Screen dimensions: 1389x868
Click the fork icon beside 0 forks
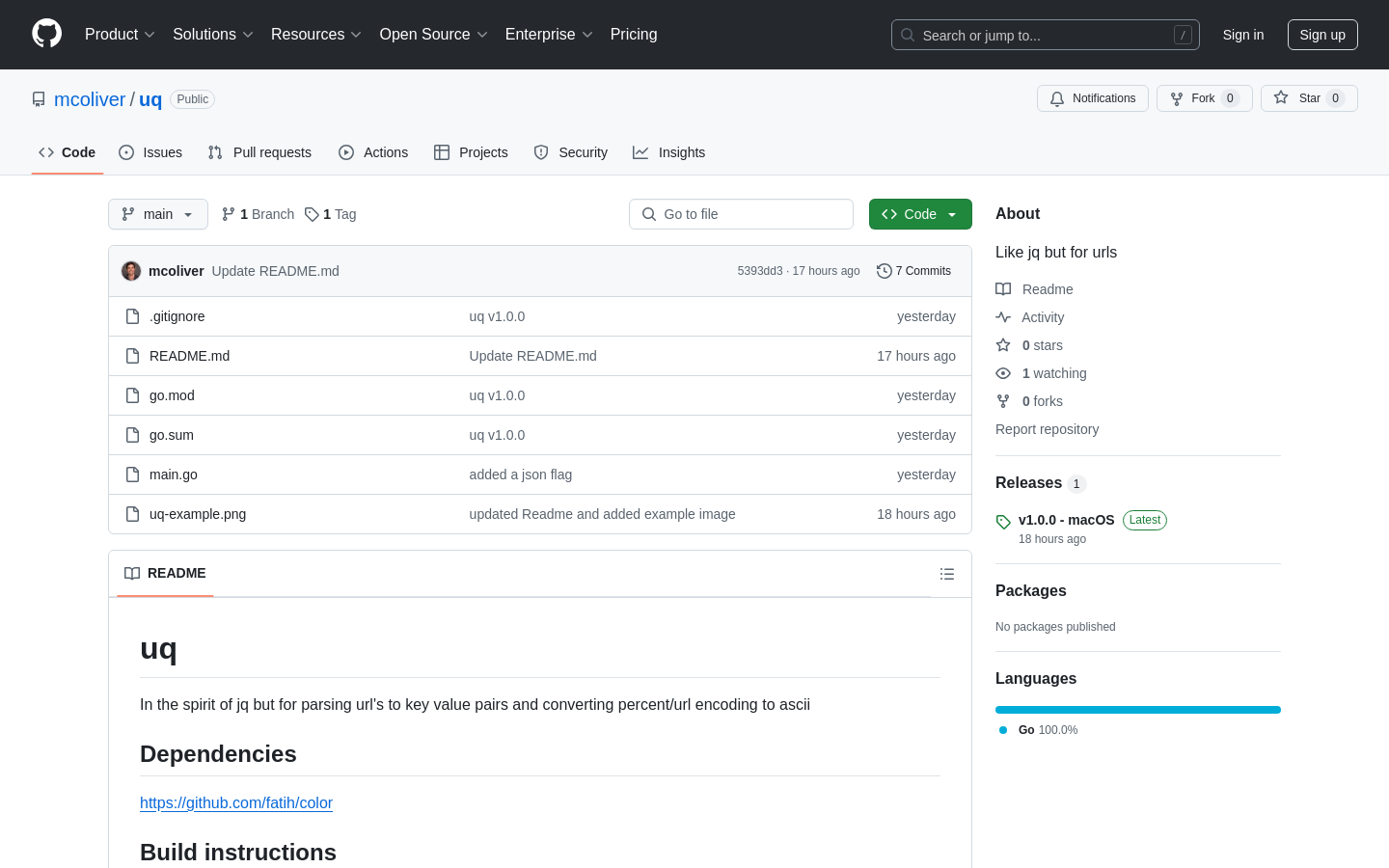tap(1003, 401)
